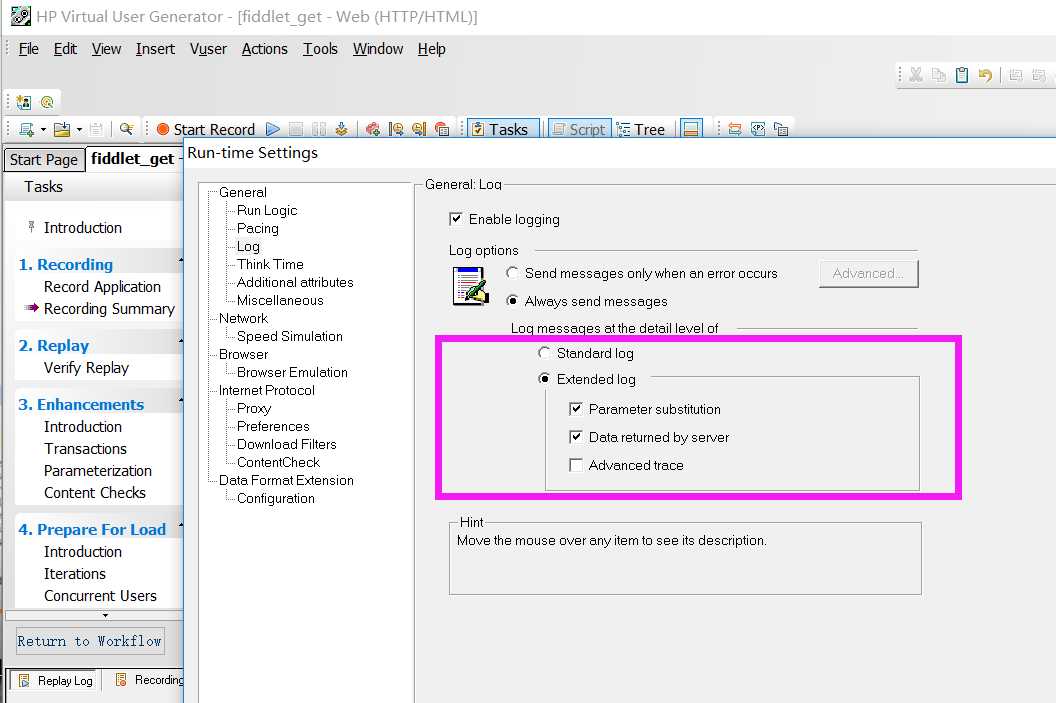Screen dimensions: 1056x703
Task: Open the Tools menu
Action: pyautogui.click(x=320, y=48)
